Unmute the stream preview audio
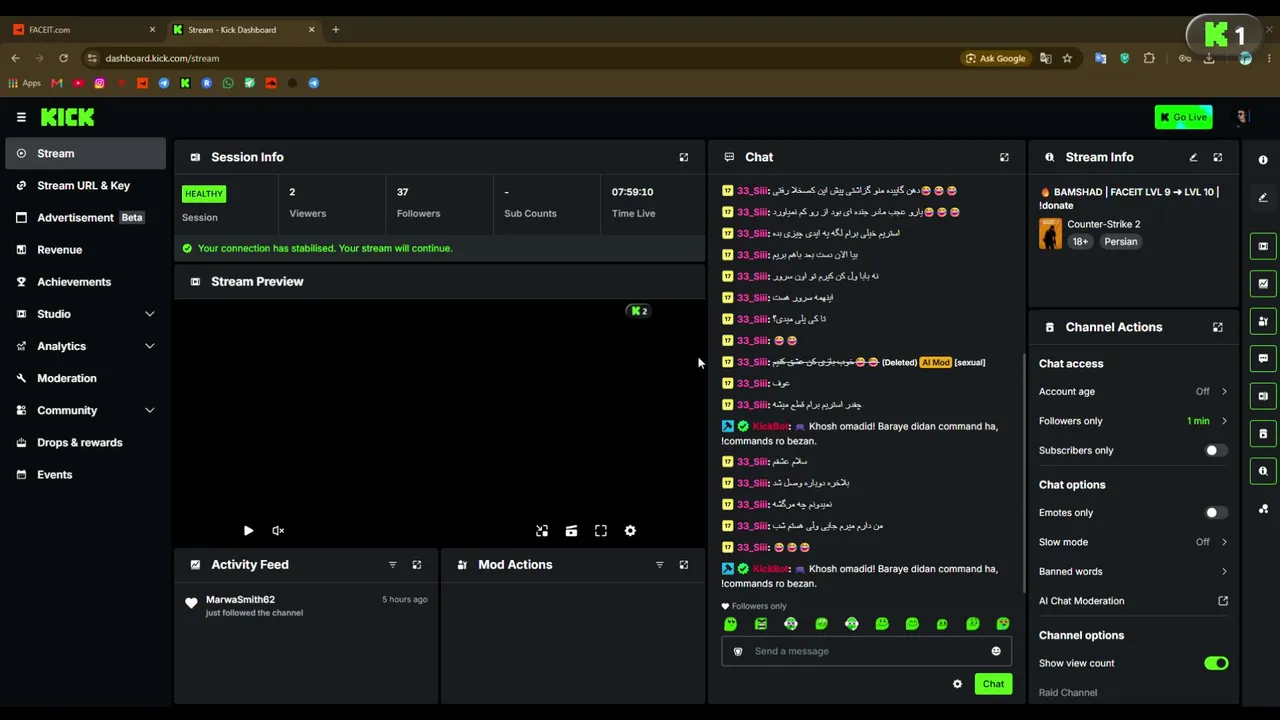This screenshot has width=1280, height=720. pyautogui.click(x=278, y=531)
